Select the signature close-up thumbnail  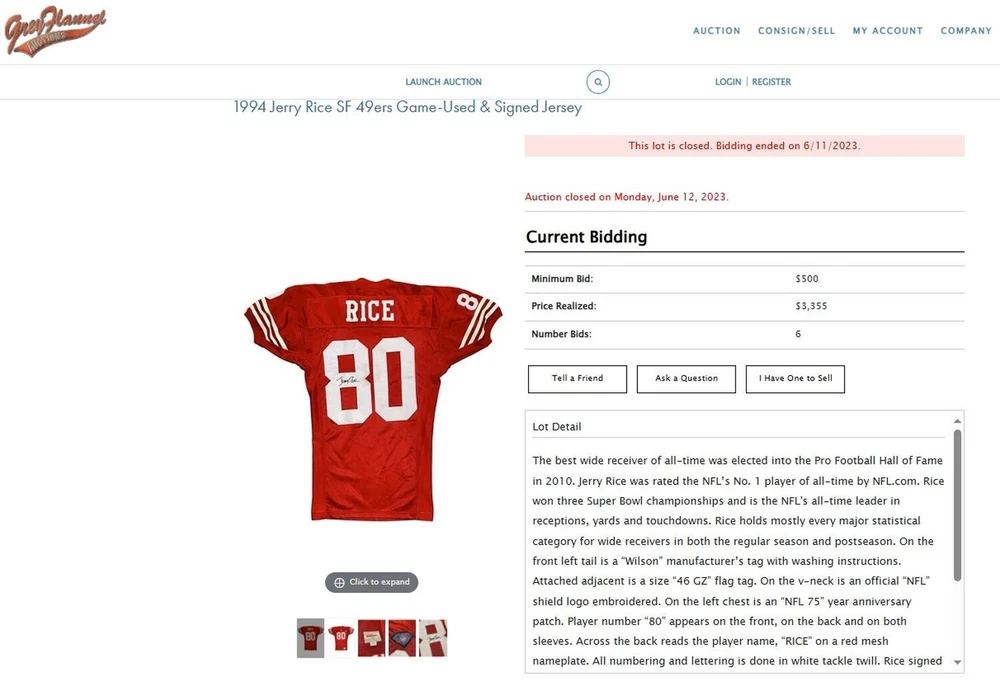(433, 638)
